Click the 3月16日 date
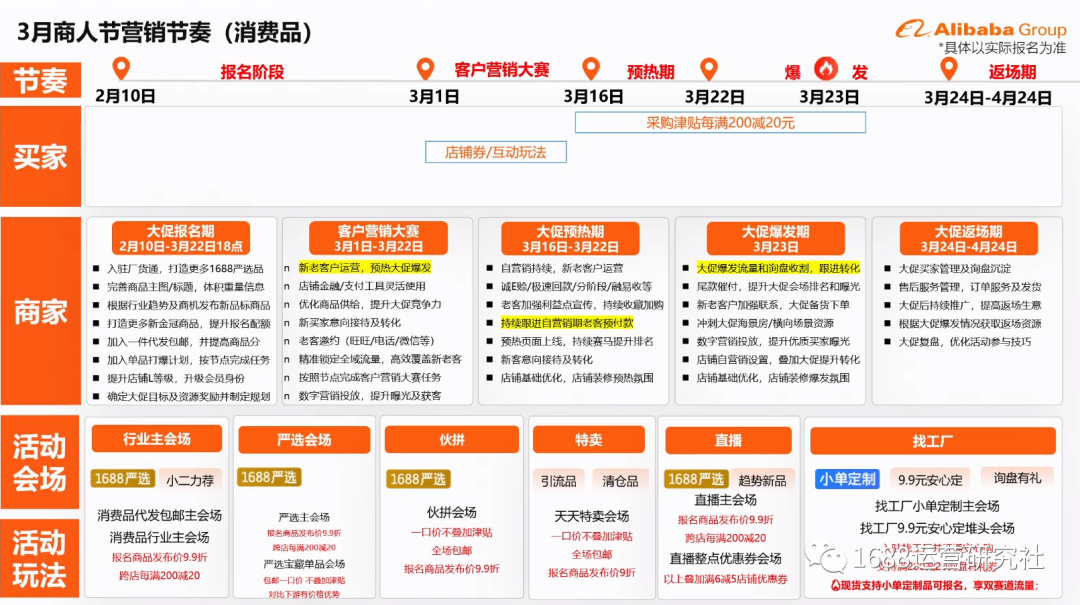The height and width of the screenshot is (605, 1080). 593,96
